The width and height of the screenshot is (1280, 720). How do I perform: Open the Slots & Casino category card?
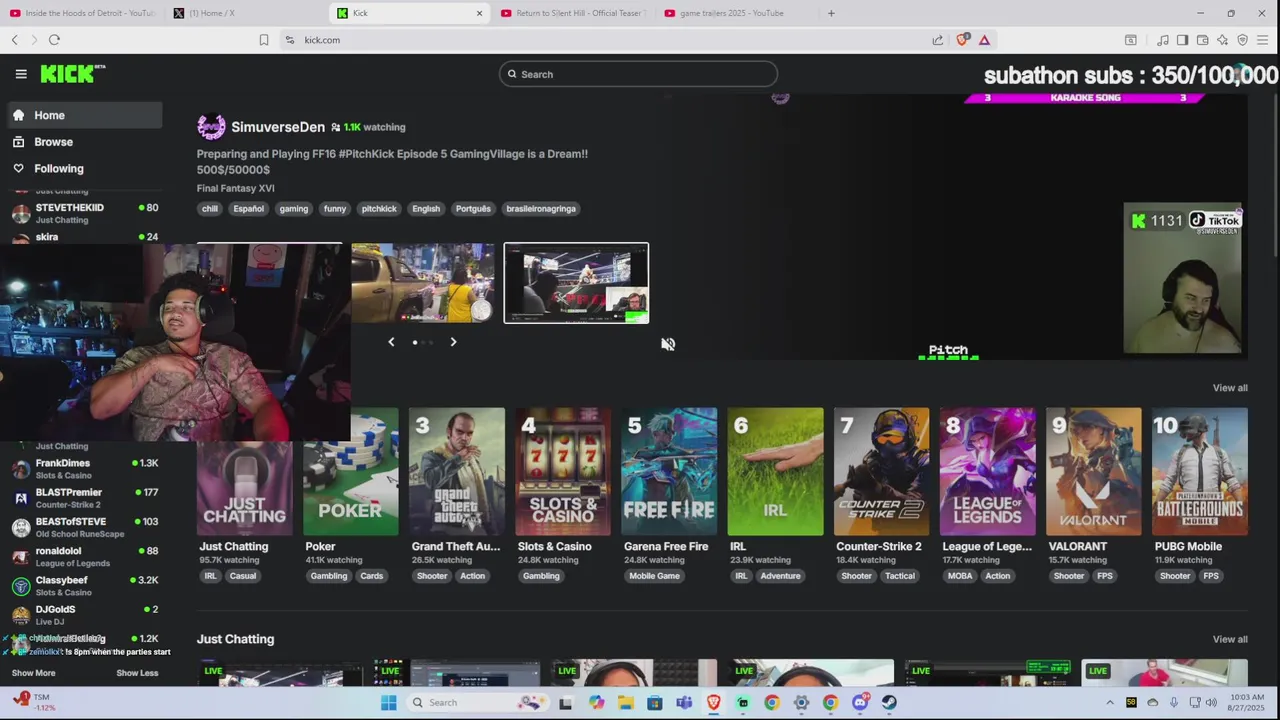coord(563,471)
